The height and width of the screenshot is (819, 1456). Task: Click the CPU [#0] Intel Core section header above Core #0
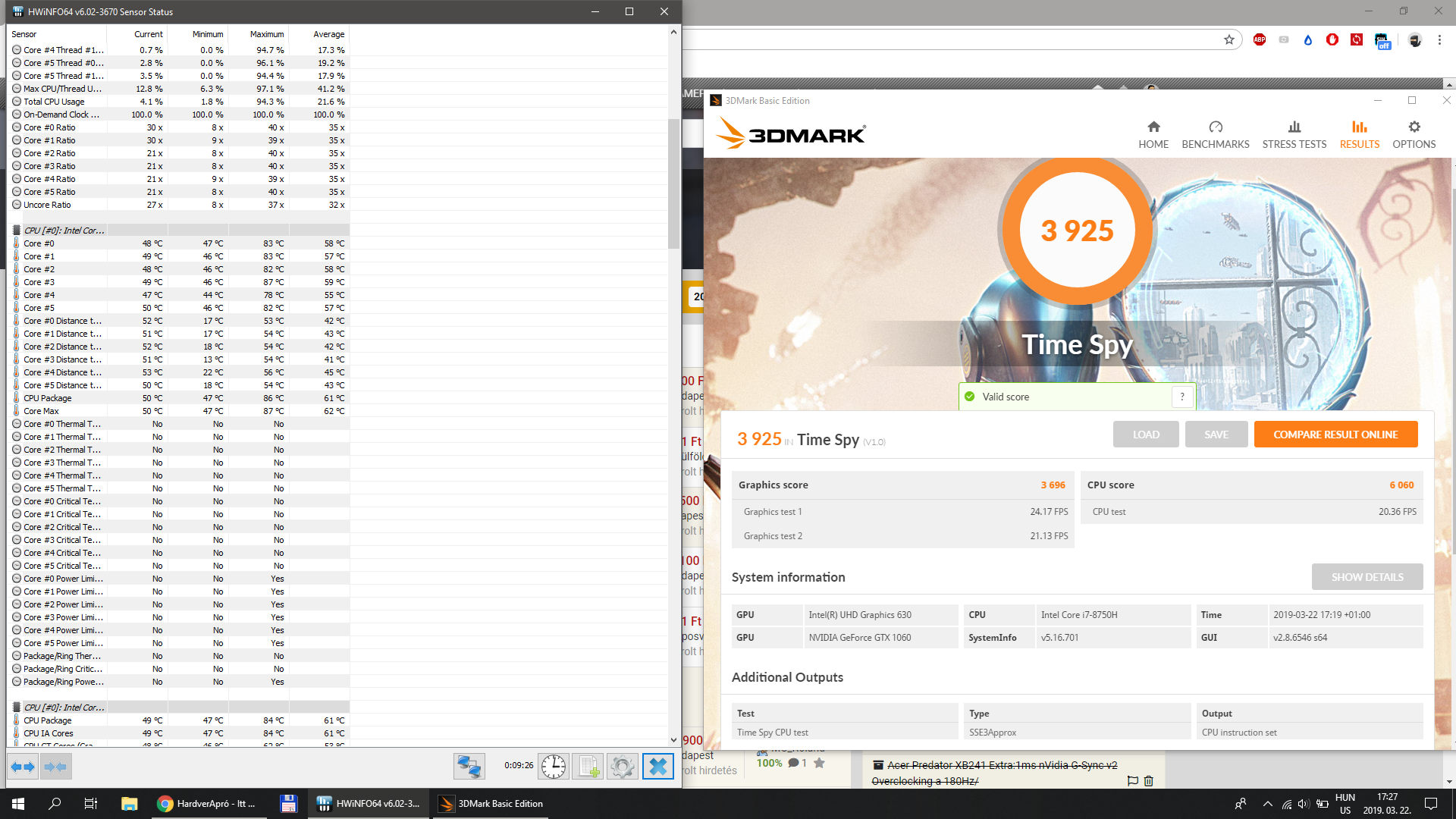[x=179, y=231]
